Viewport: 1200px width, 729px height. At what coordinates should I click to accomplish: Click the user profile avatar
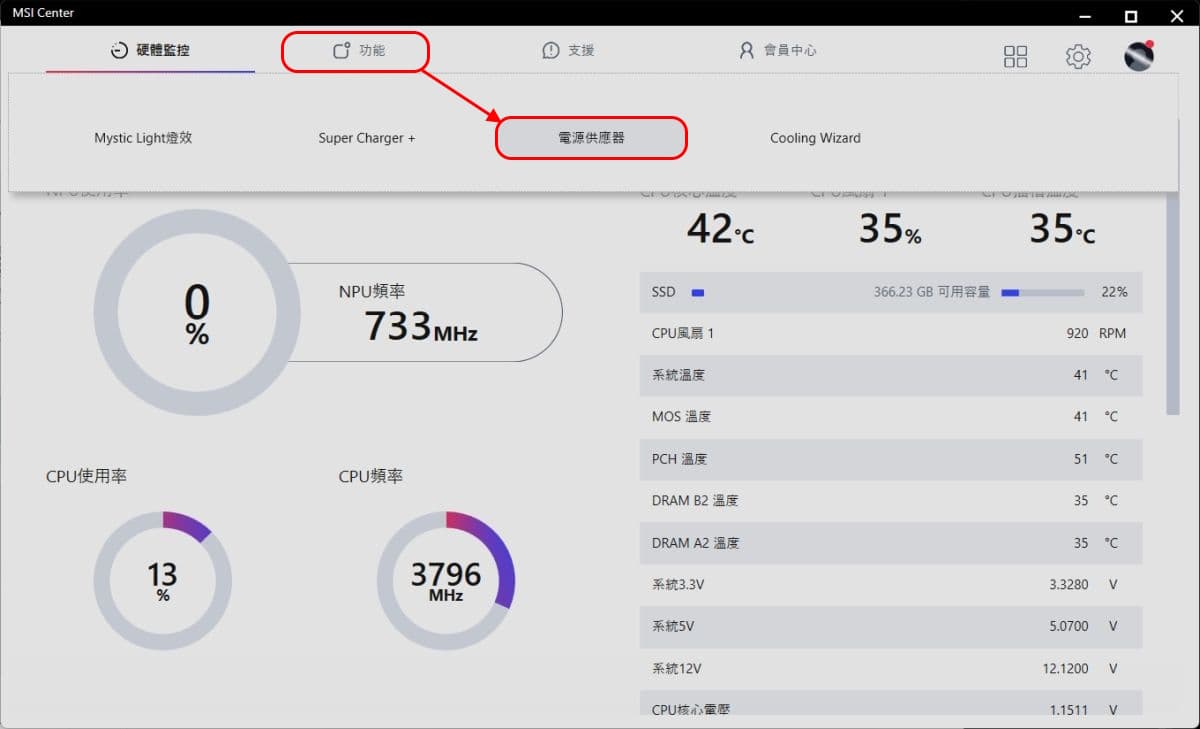1139,56
